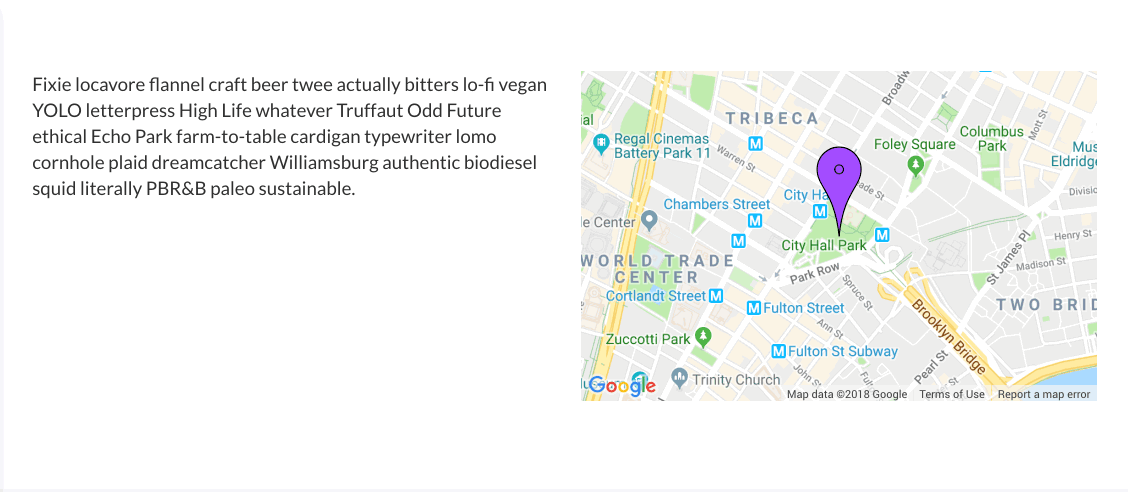Click Report a map error link
The image size is (1128, 492).
coord(1044,394)
